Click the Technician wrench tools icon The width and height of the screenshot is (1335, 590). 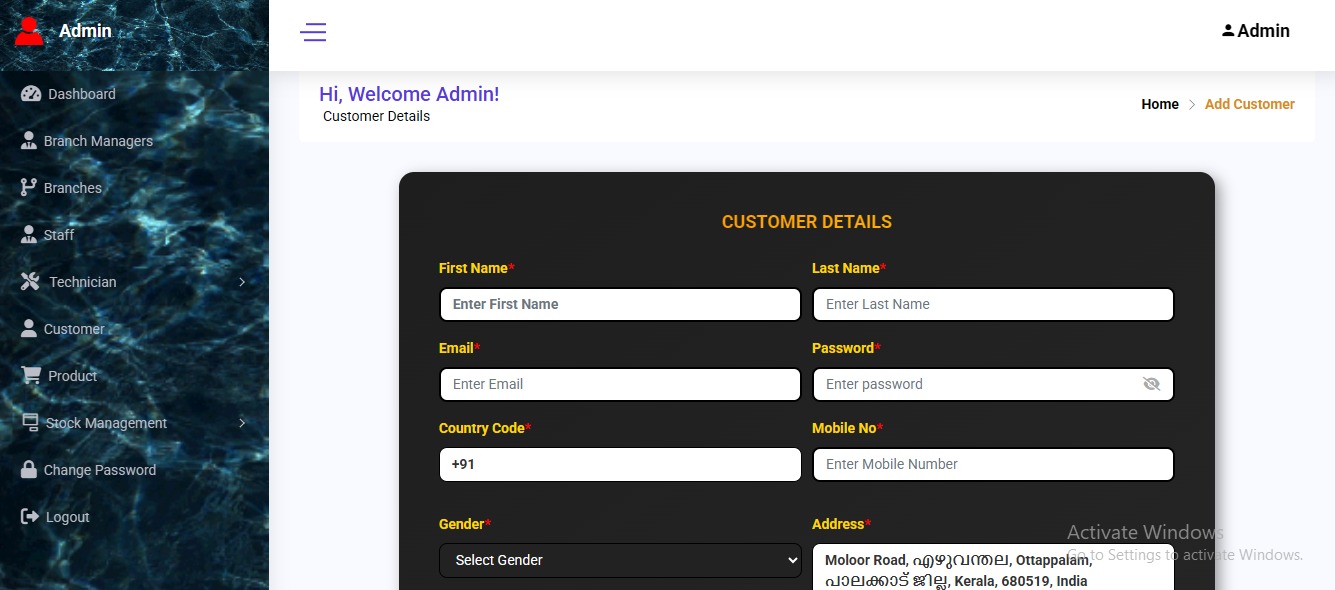tap(30, 282)
